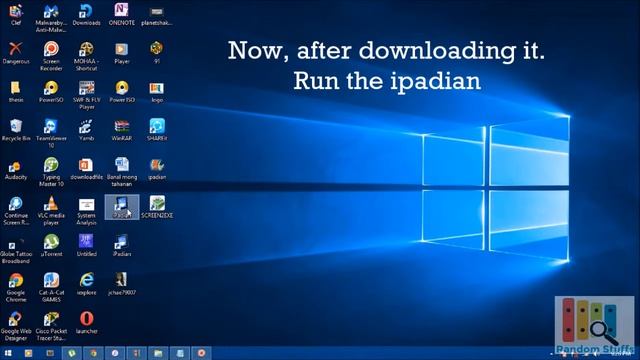Select the Cat-A-Cat GAMES shortcut

tap(51, 288)
